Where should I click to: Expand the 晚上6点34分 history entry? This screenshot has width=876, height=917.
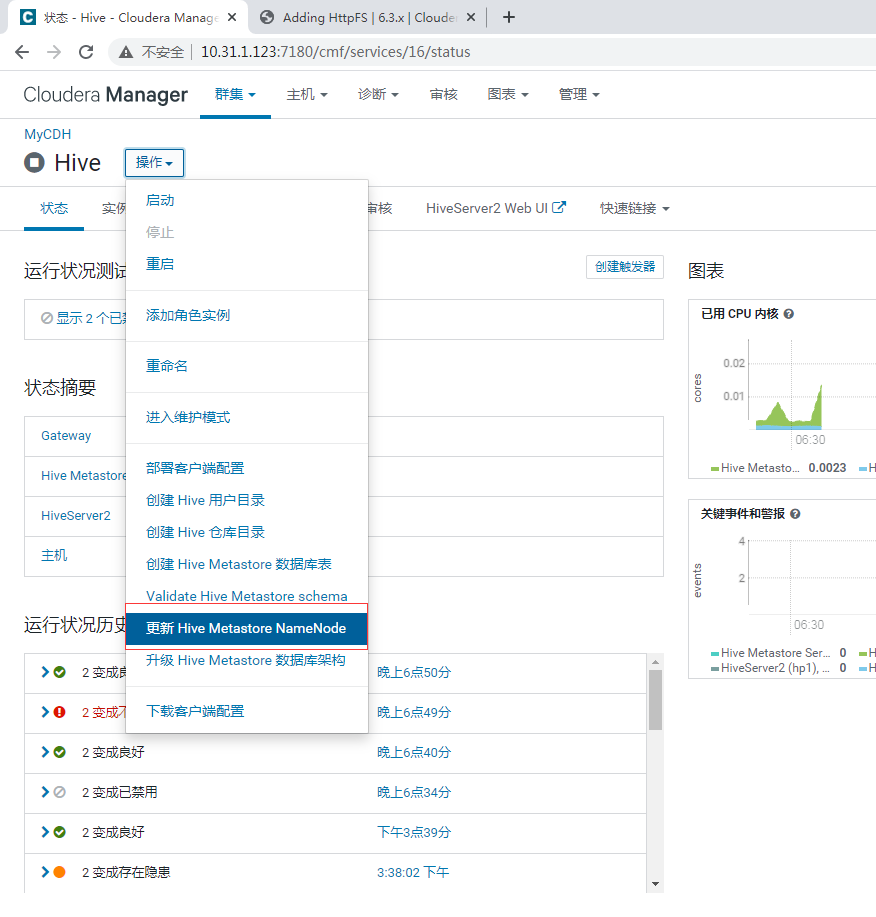45,792
